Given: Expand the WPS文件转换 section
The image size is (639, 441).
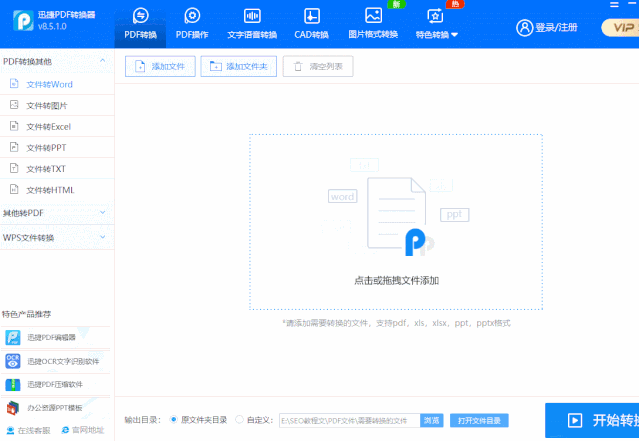Looking at the screenshot, I should (57, 237).
